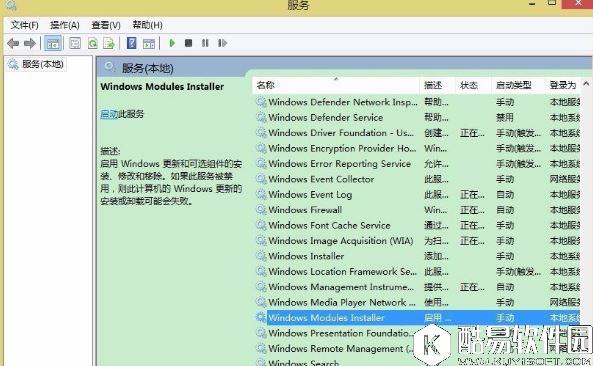Select highlighted Windows Modules Installer row
This screenshot has height=366, width=593.
[418, 318]
